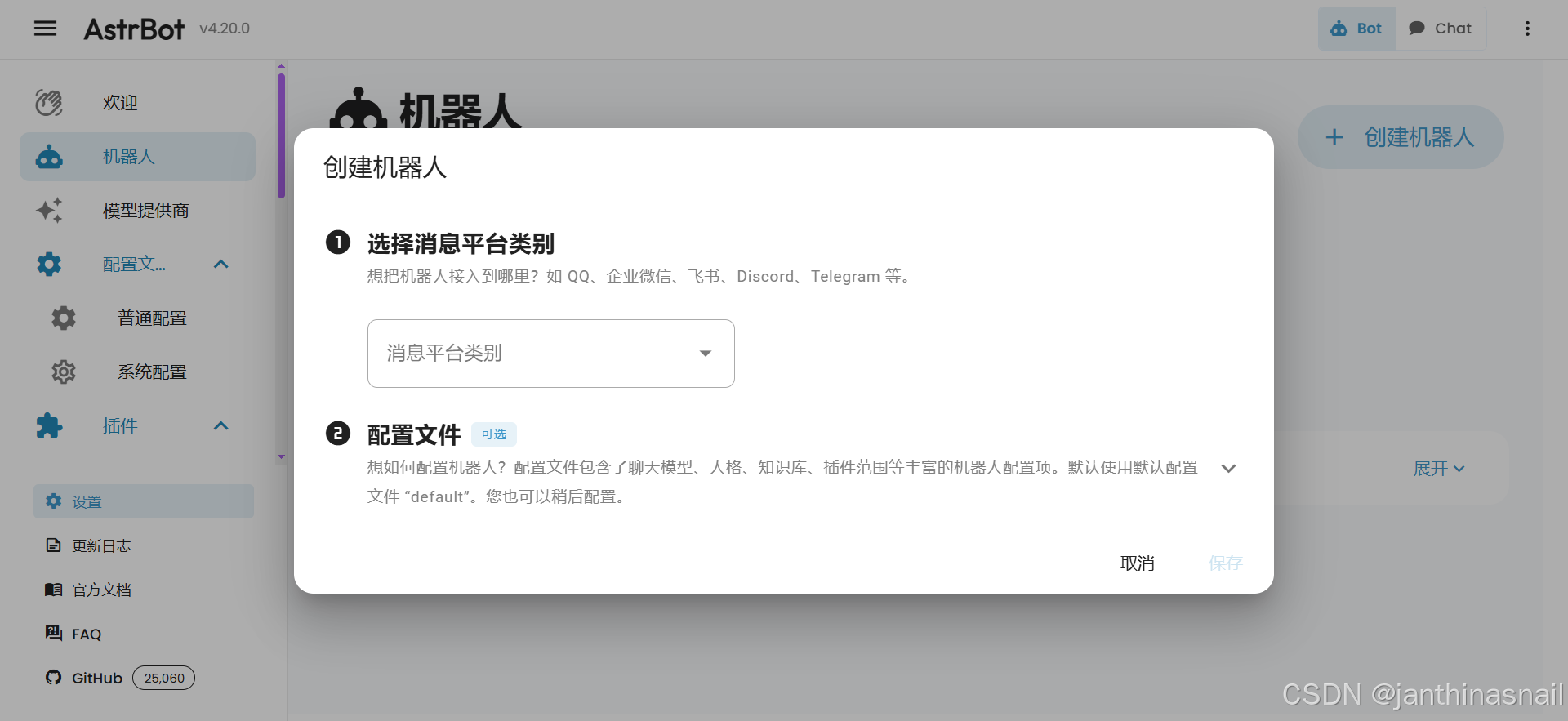This screenshot has width=1568, height=721.
Task: Click the AstrBot logo title
Action: (135, 29)
